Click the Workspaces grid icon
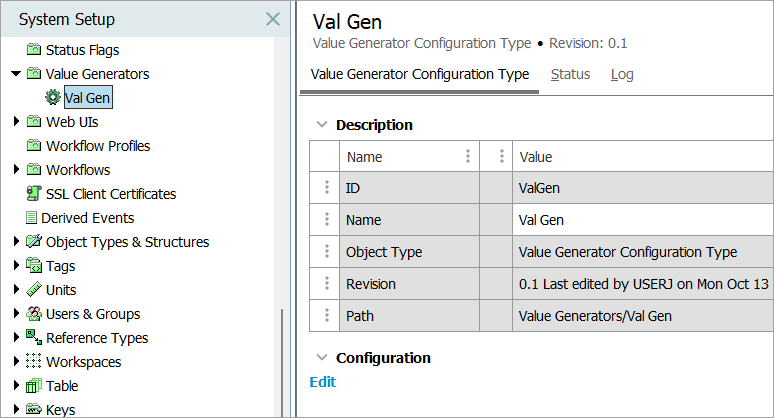Image resolution: width=774 pixels, height=418 pixels. tap(34, 362)
